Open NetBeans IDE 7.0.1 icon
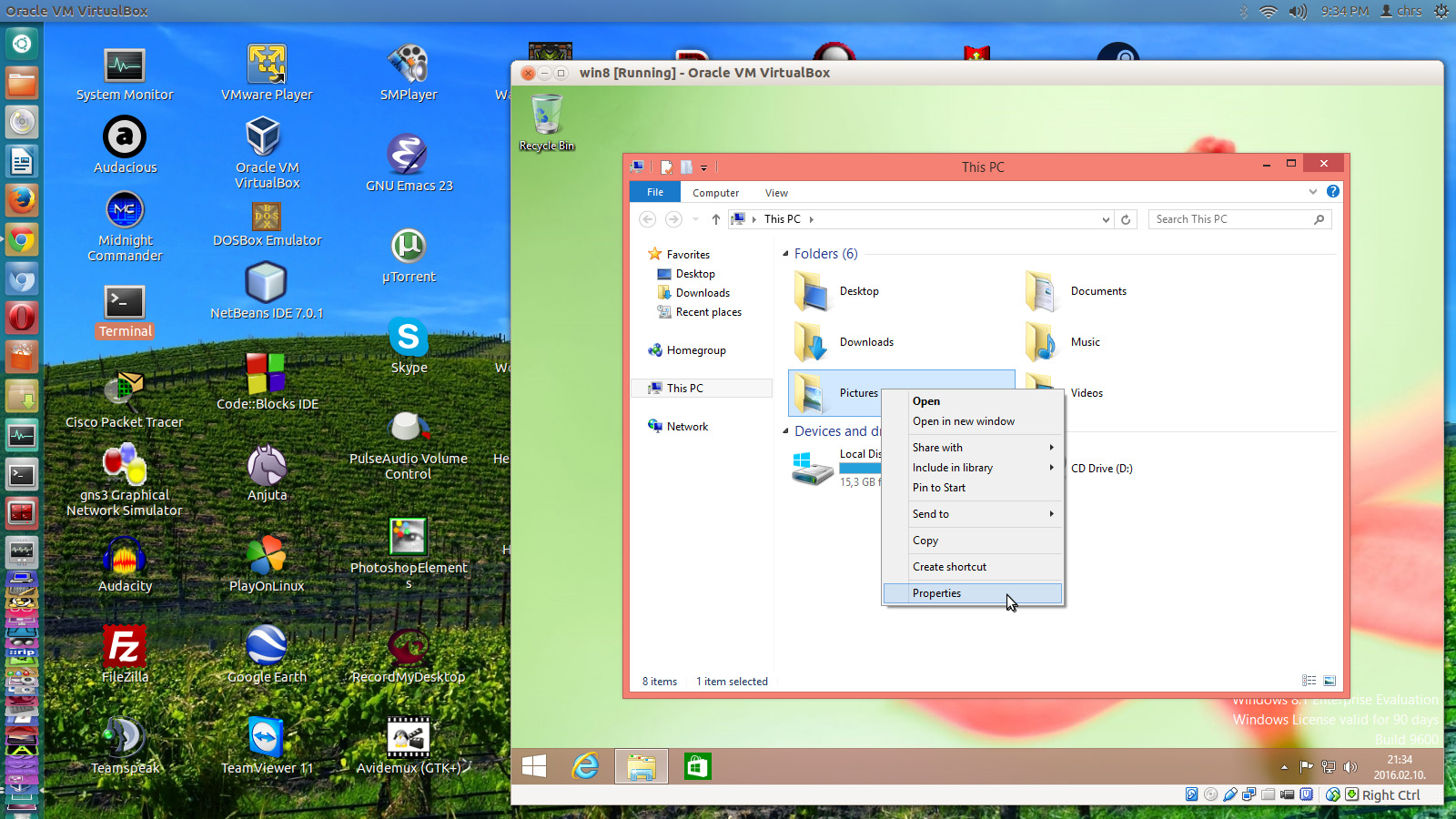This screenshot has height=819, width=1456. [267, 291]
